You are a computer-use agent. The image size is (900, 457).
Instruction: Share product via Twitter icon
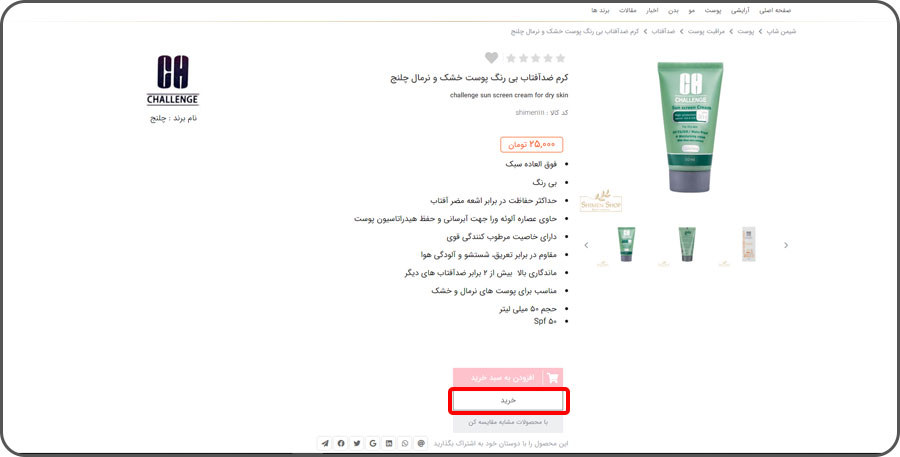(357, 443)
